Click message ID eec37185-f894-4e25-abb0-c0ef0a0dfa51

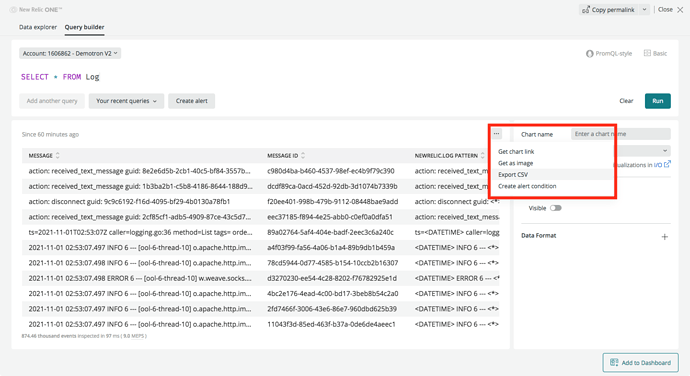coord(330,217)
